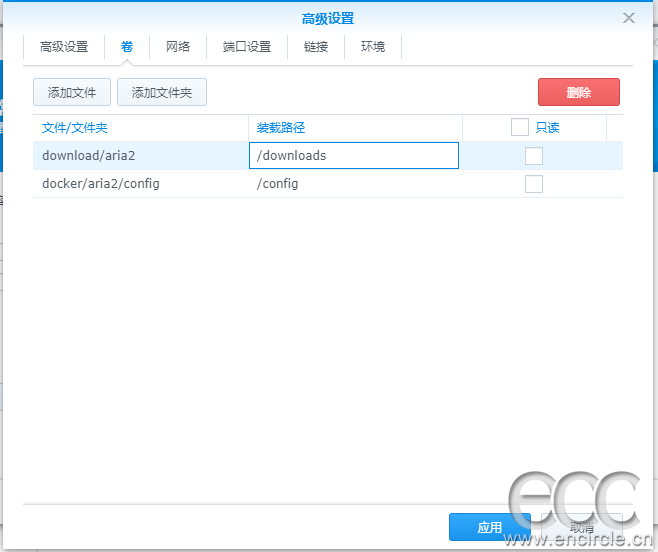Viewport: 658px width, 552px height.
Task: Click the 添加文件 button
Action: [x=71, y=93]
